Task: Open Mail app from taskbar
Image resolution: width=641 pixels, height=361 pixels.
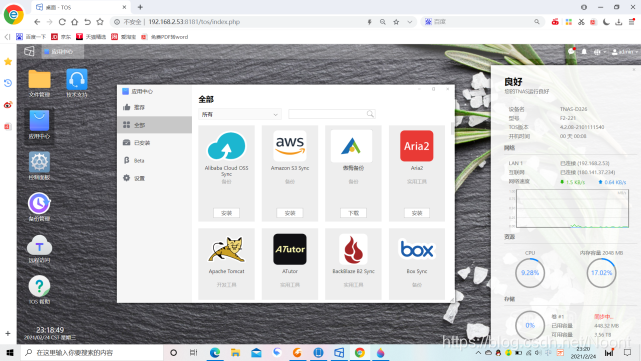Action: (256, 352)
